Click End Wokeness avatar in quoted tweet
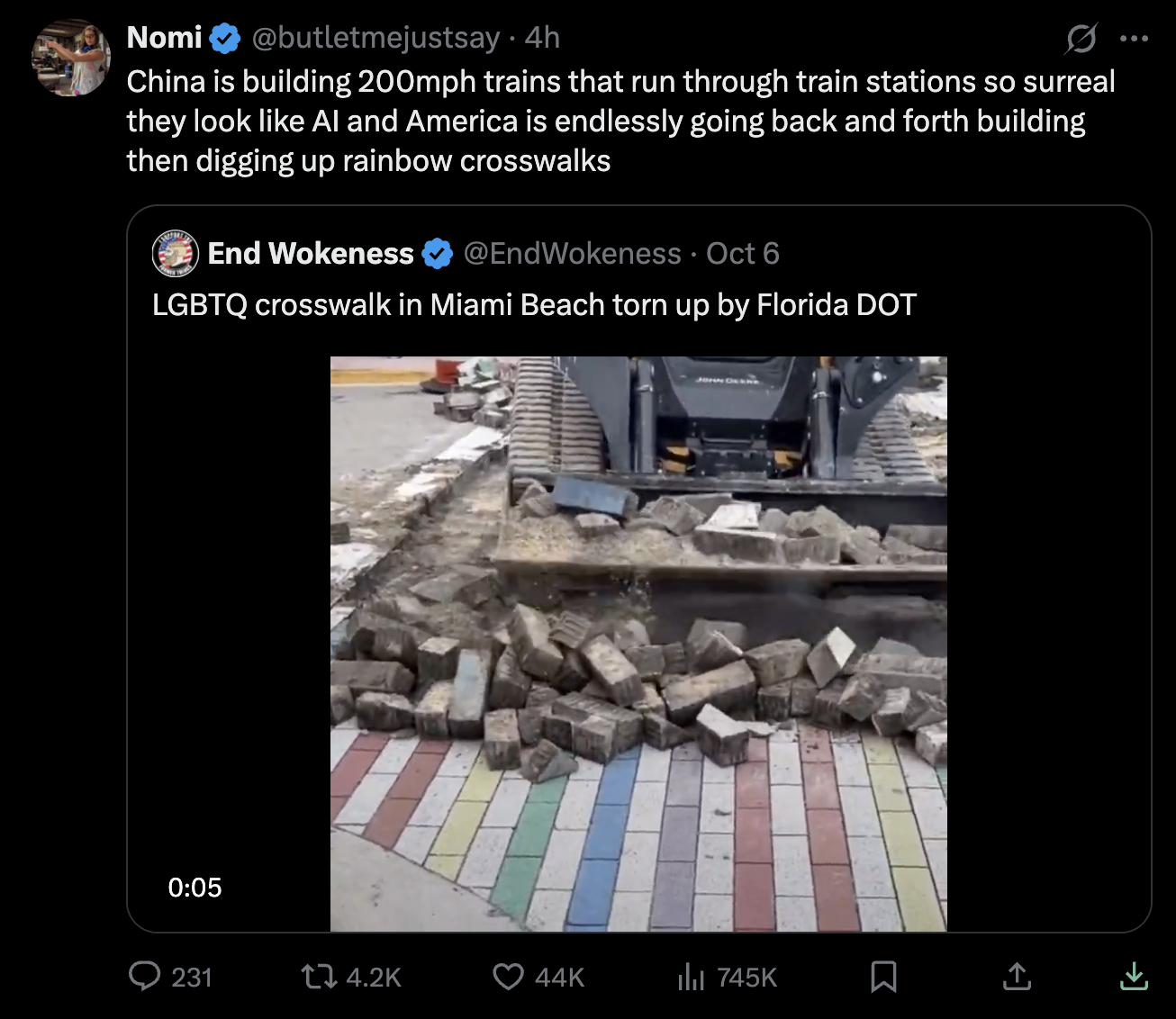The height and width of the screenshot is (1019, 1176). click(x=174, y=253)
